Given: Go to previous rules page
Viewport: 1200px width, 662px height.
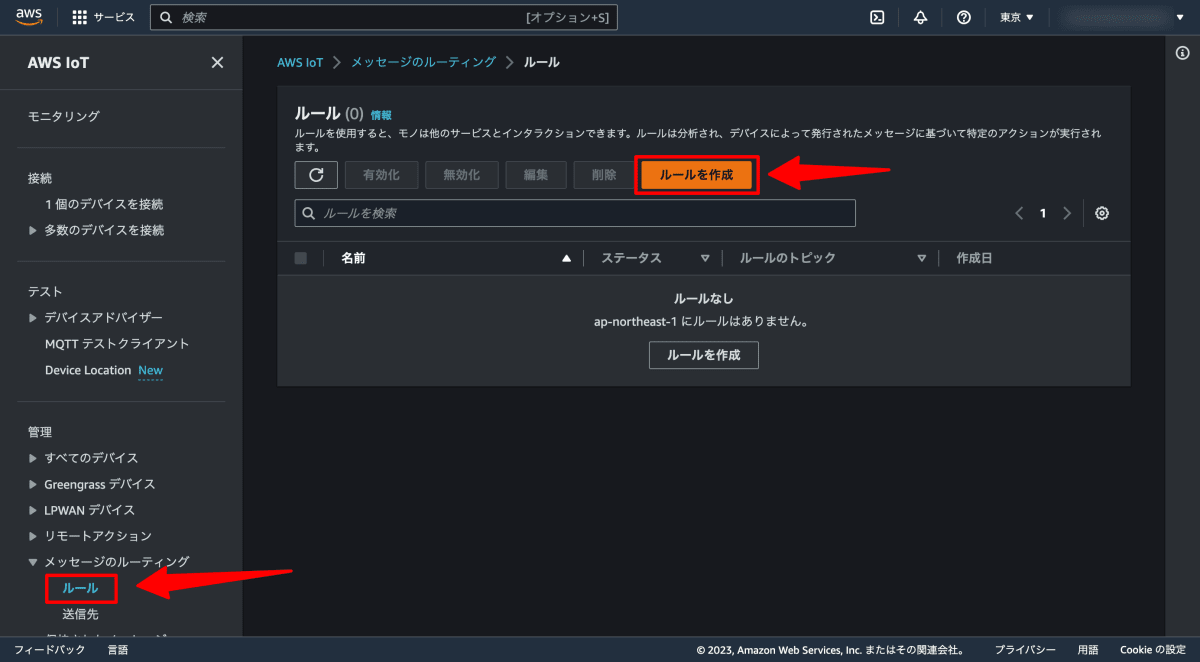Looking at the screenshot, I should click(x=1019, y=213).
